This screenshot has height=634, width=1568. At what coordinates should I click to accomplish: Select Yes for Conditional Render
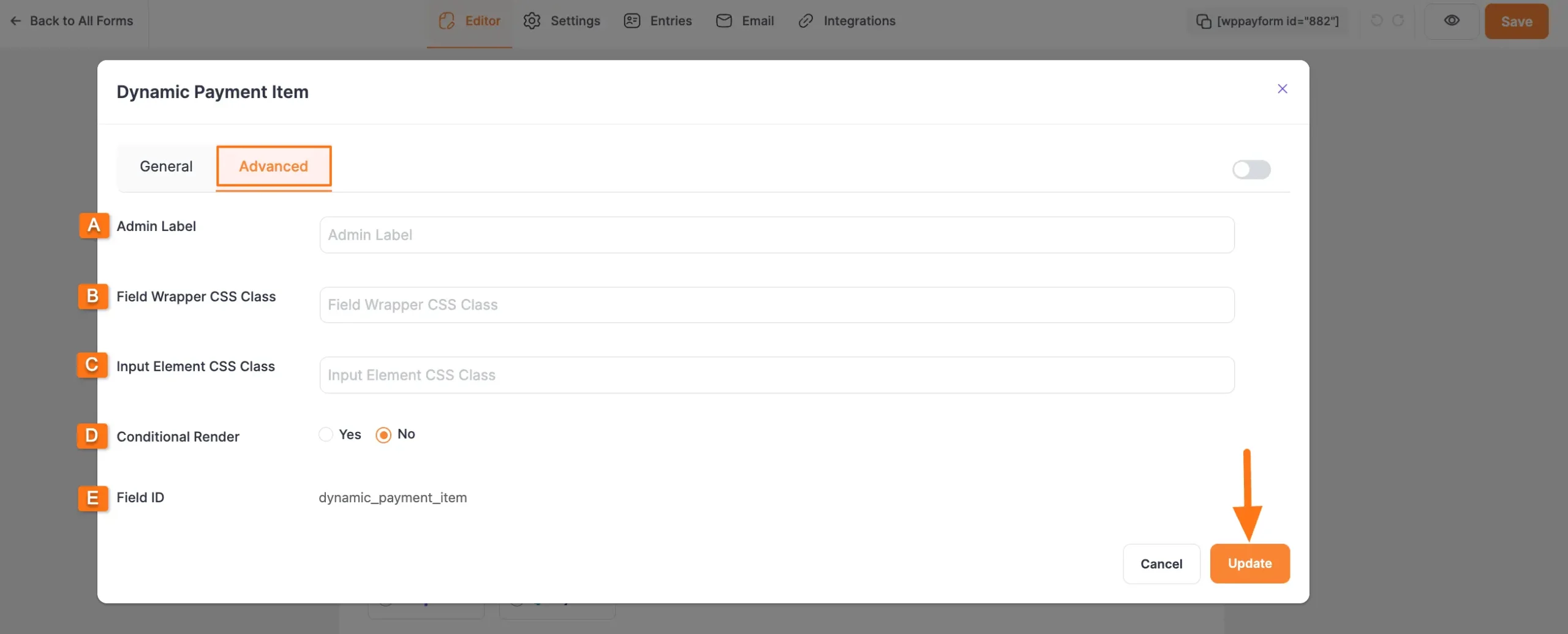pos(326,434)
